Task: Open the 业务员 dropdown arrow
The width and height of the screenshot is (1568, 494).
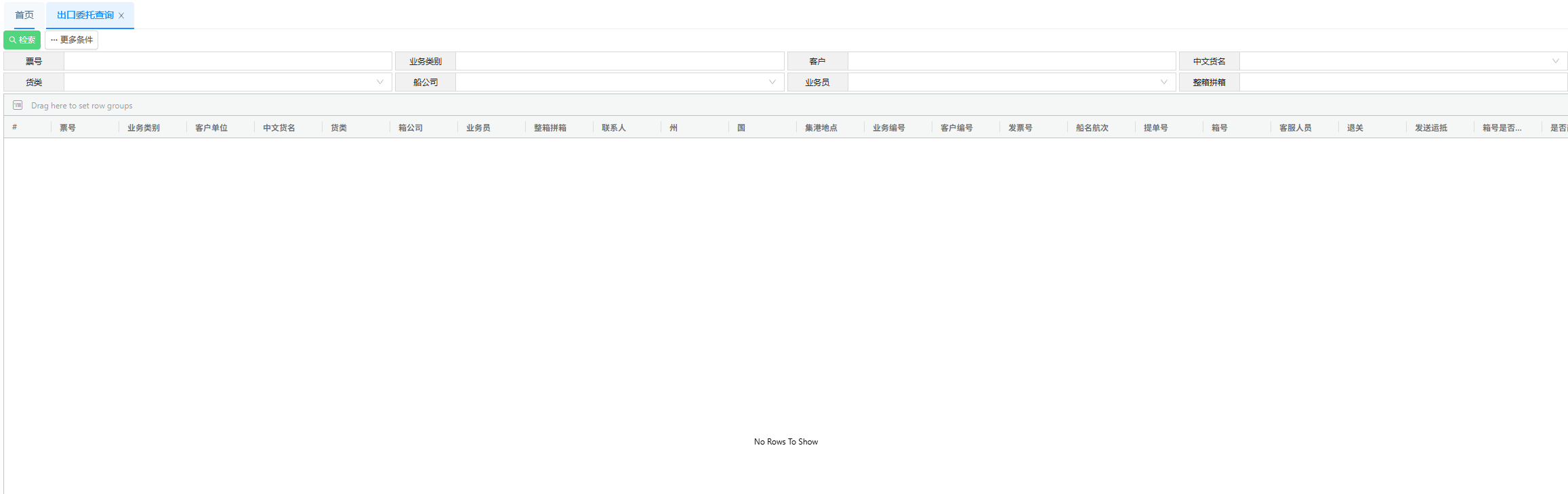Action: pyautogui.click(x=1163, y=82)
